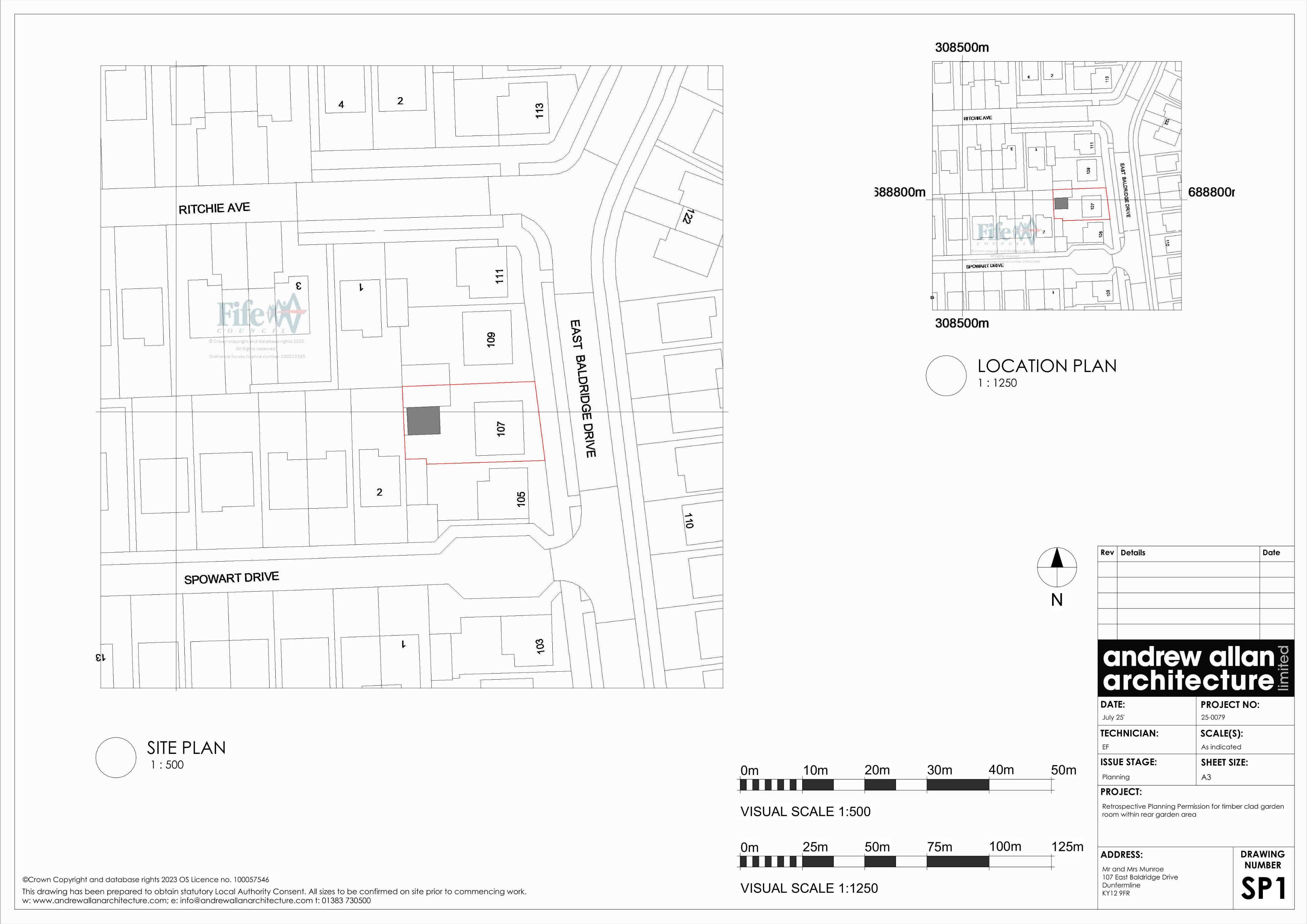Click the website and email contact line

coord(196,901)
